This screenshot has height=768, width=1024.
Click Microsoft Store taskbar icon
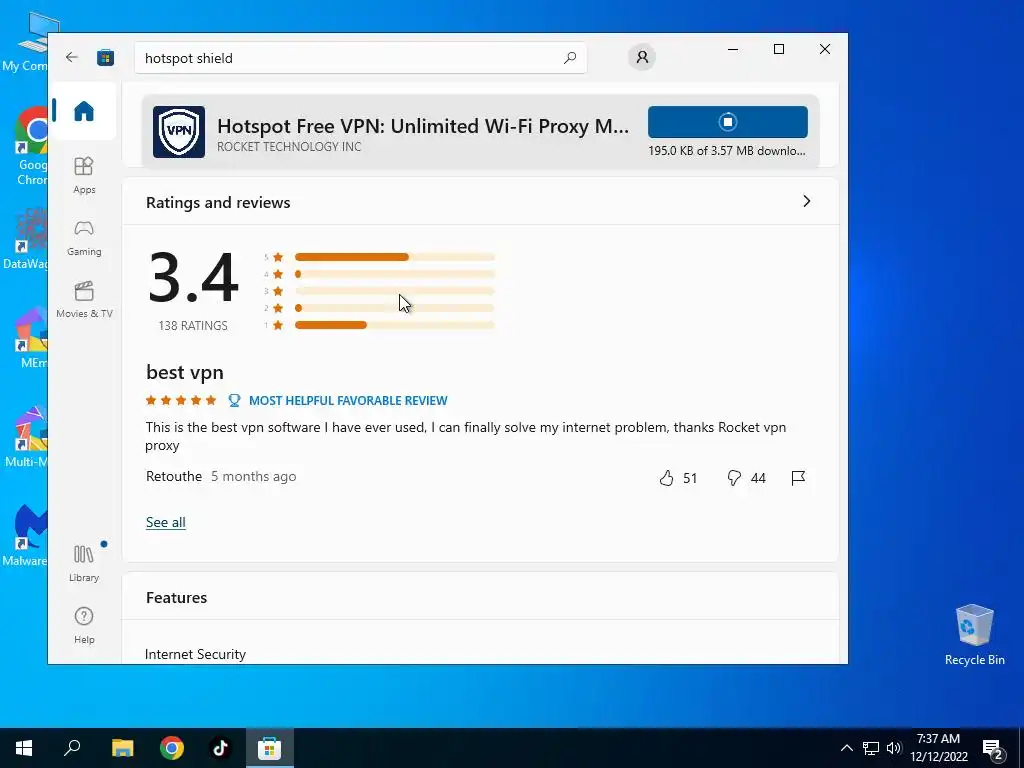(269, 748)
